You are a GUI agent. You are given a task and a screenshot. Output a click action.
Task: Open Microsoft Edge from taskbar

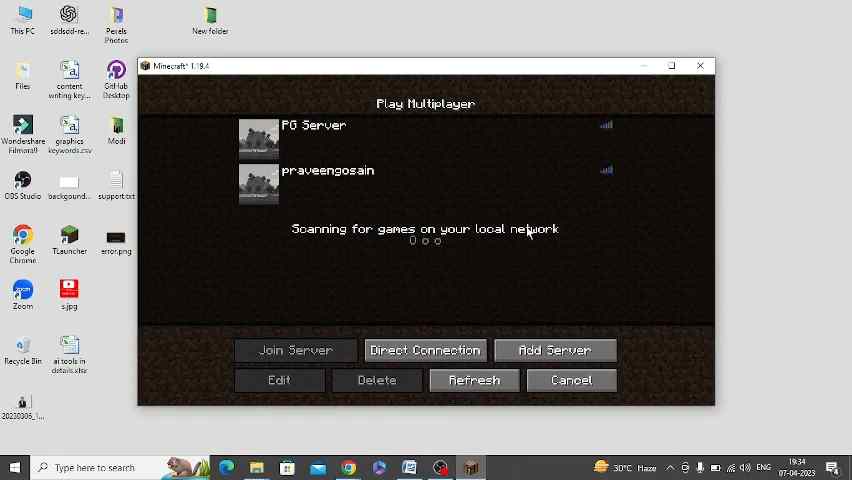pos(226,467)
